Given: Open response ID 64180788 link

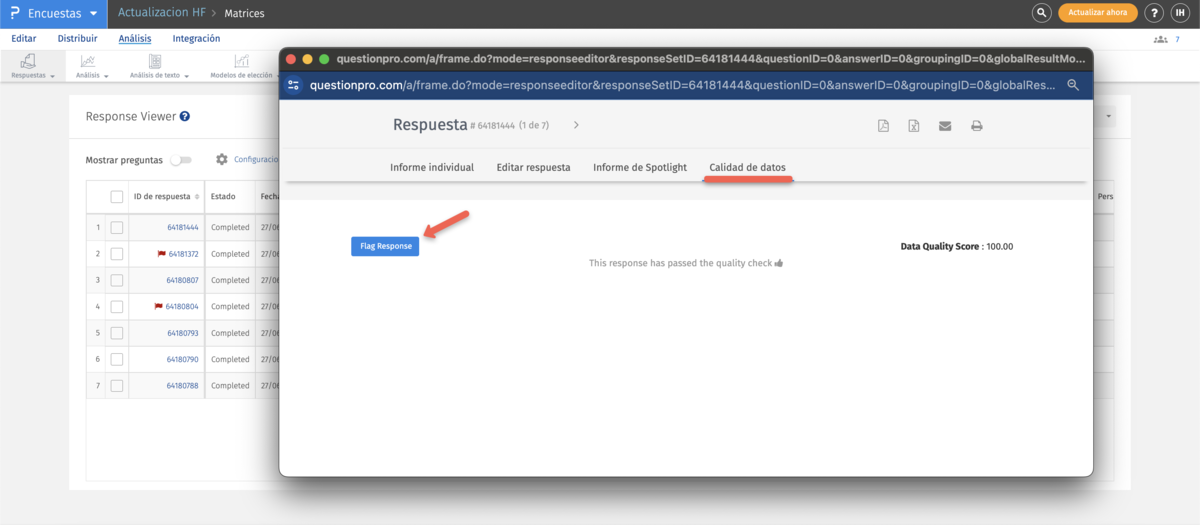Looking at the screenshot, I should tap(182, 385).
